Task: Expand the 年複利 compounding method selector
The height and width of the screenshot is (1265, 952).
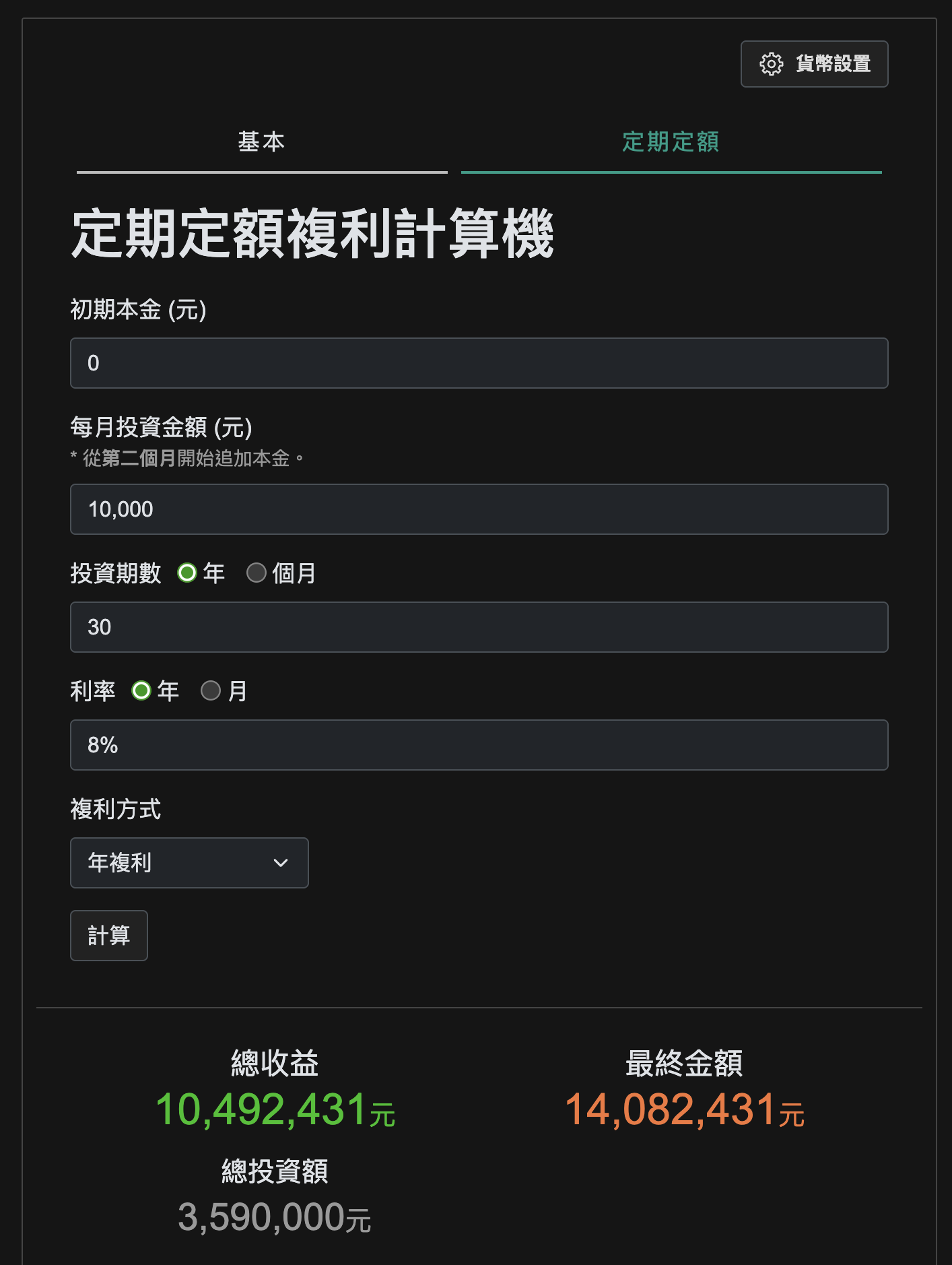Action: [x=189, y=863]
